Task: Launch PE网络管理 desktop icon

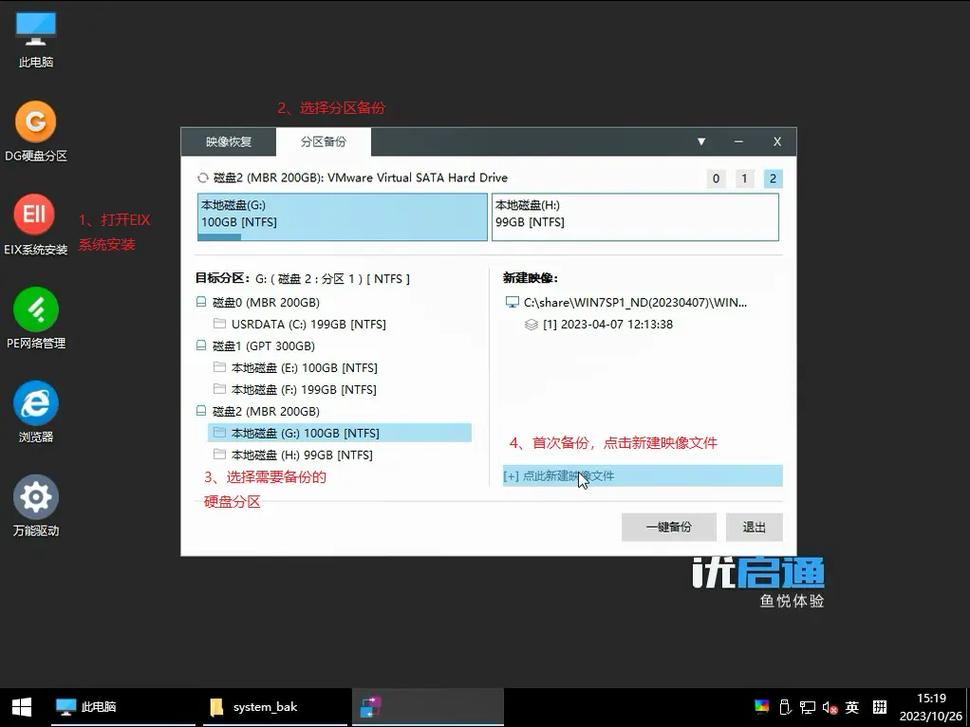Action: point(36,319)
